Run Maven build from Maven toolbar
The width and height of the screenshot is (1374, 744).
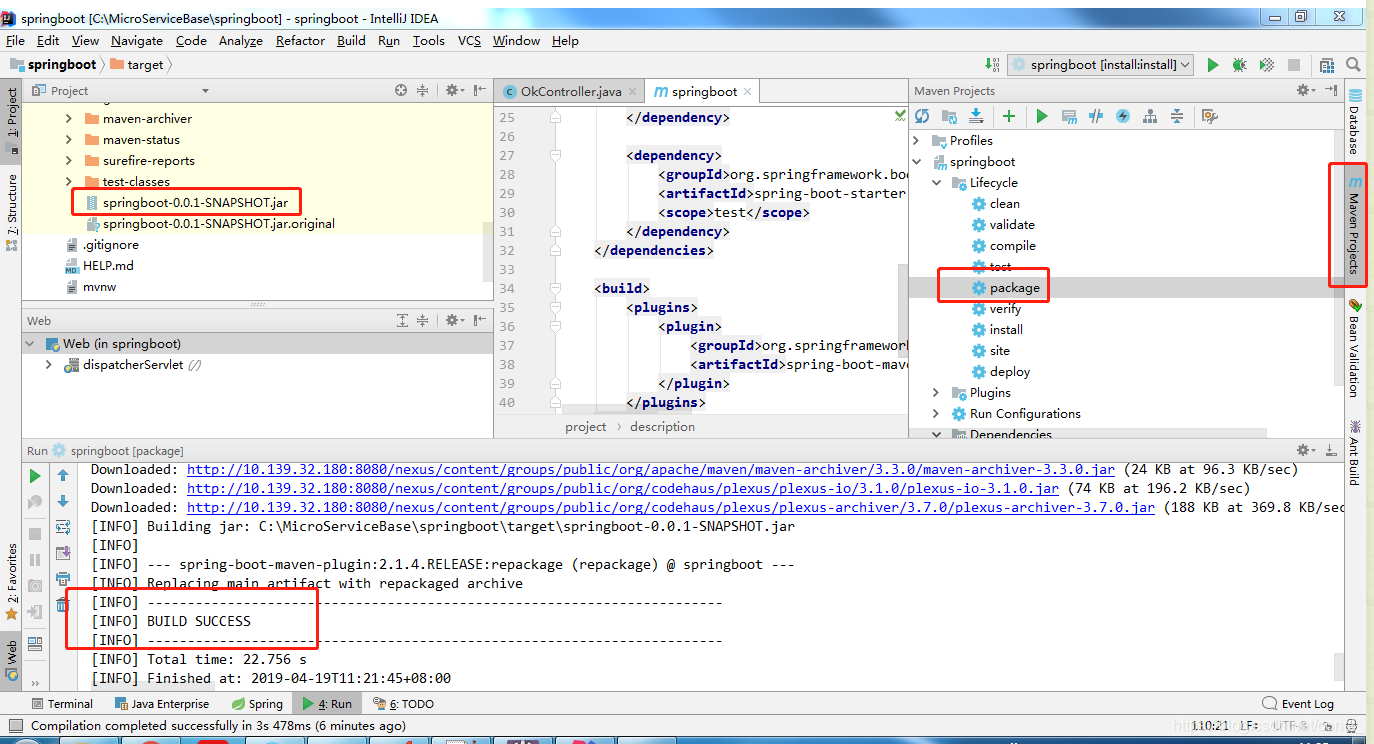click(1042, 116)
